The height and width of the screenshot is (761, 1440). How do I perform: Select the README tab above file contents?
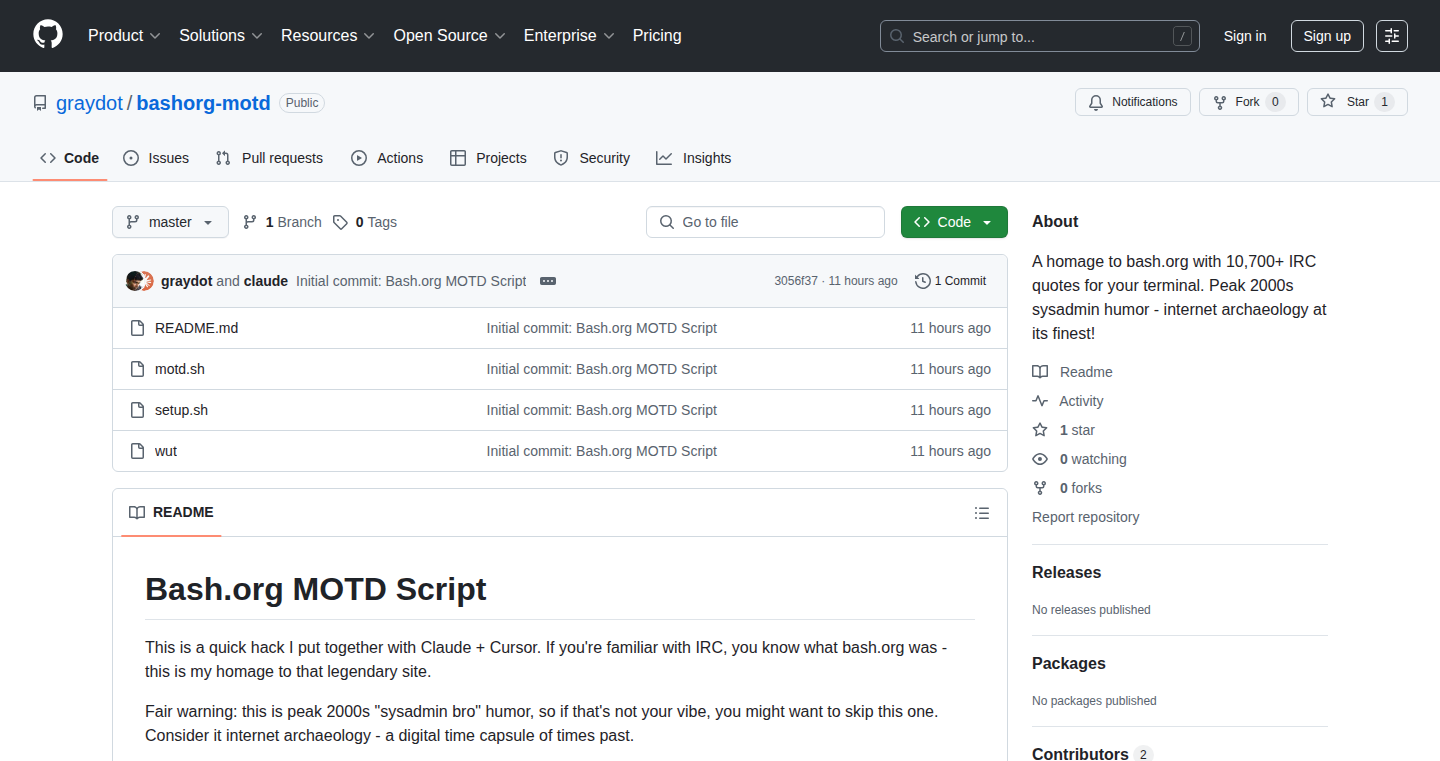[172, 512]
